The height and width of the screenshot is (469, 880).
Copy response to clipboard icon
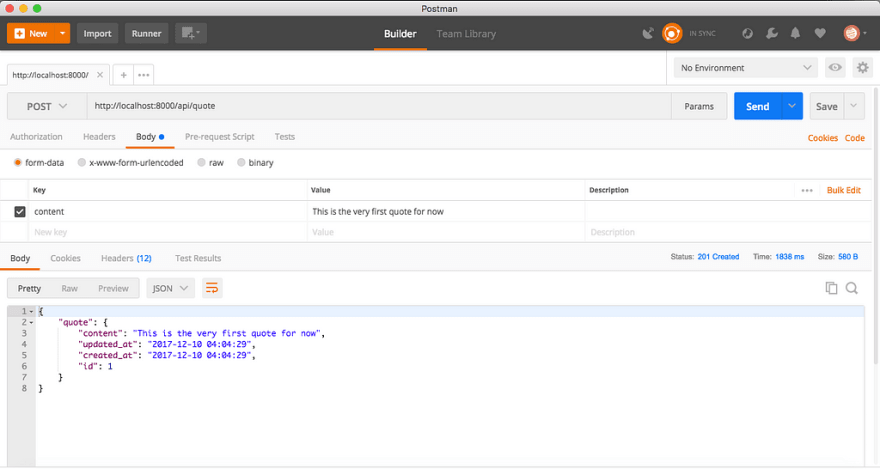831,288
